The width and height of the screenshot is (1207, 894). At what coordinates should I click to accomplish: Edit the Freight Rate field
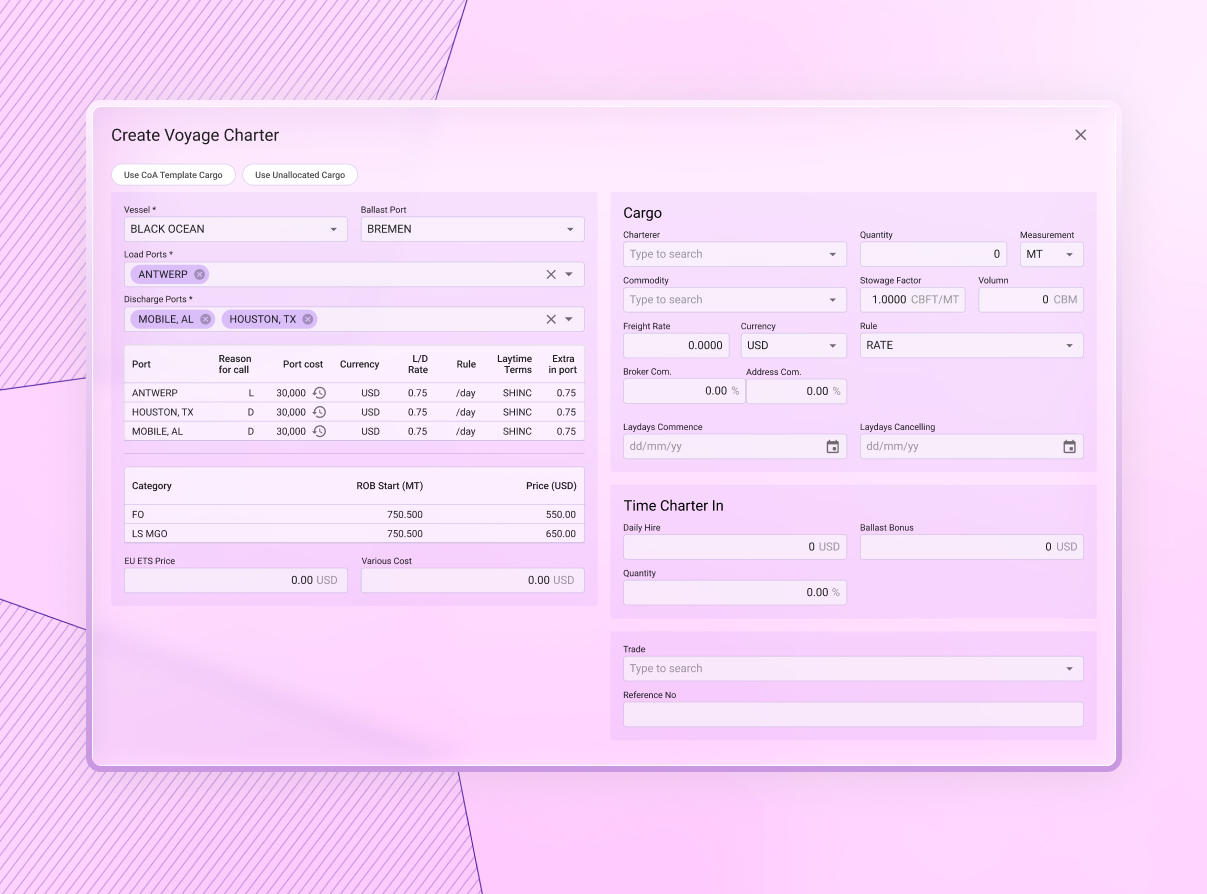[x=676, y=345]
